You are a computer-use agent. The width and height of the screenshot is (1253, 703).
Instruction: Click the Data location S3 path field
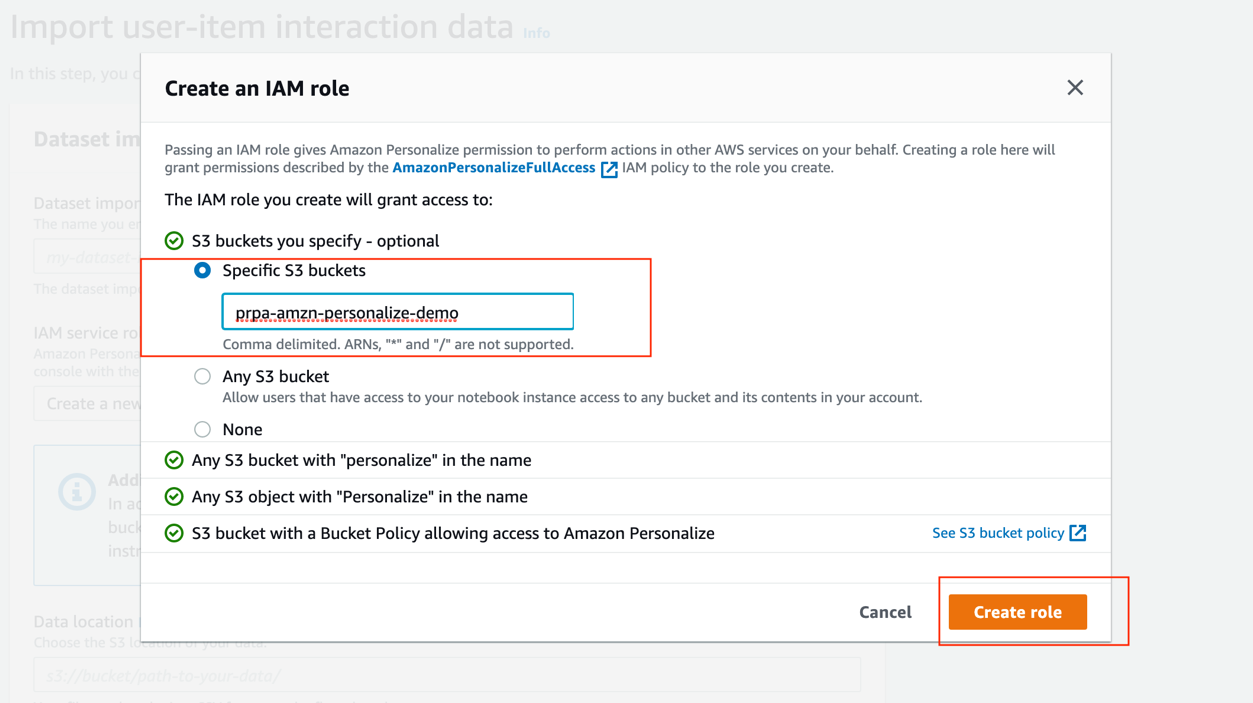click(x=447, y=675)
